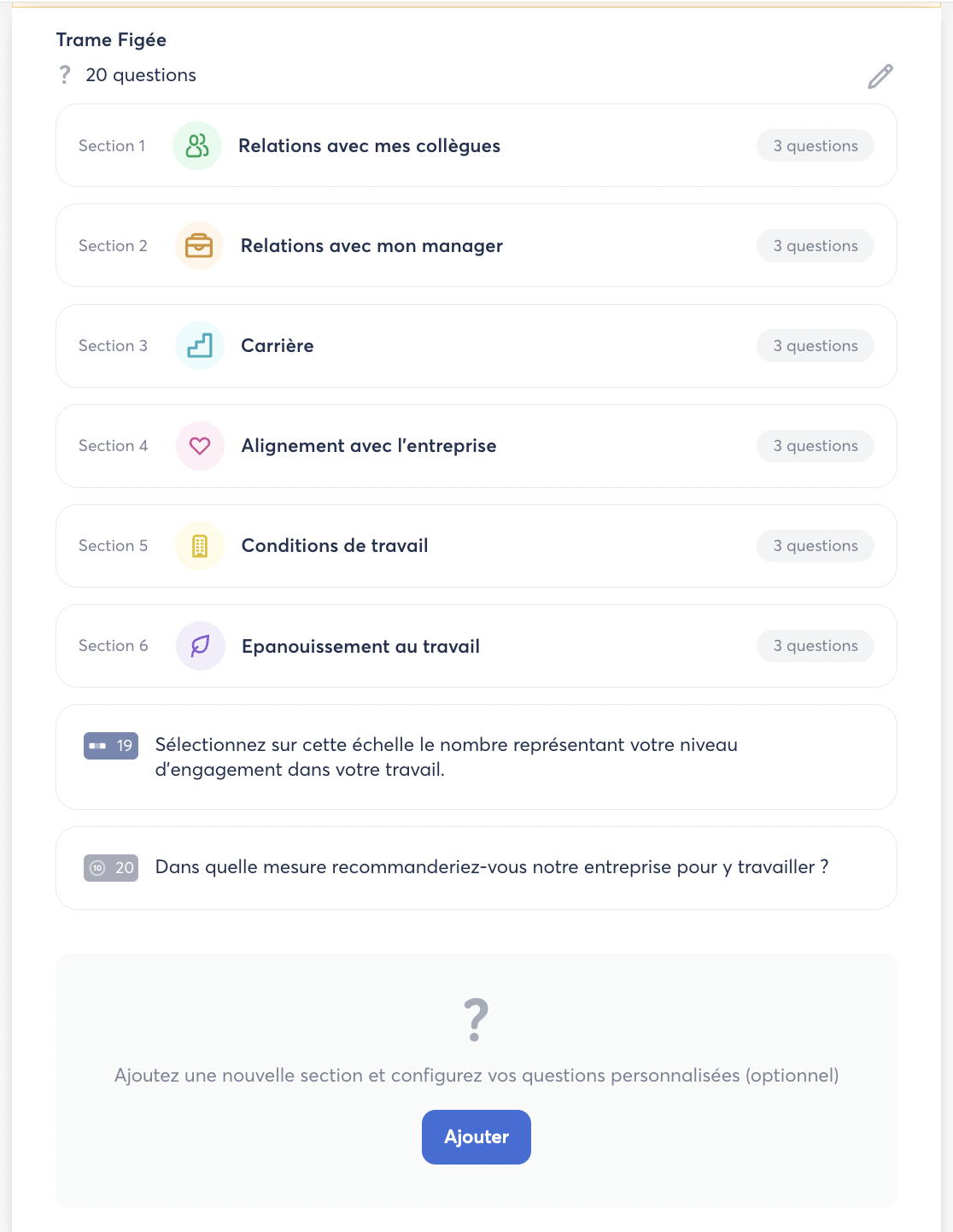This screenshot has width=953, height=1232.
Task: Click the scale badge for question 19
Action: tap(111, 746)
